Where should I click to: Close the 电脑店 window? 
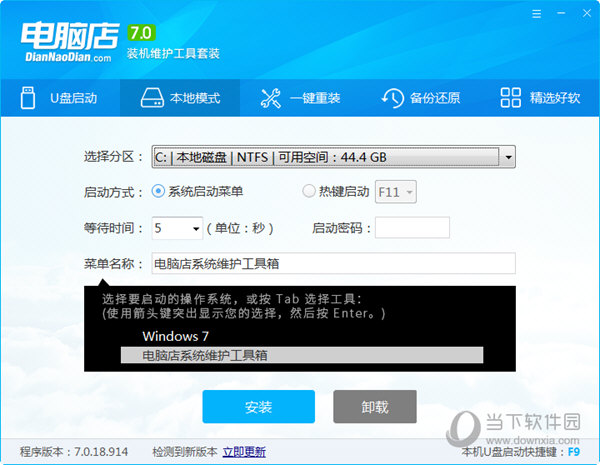coord(587,13)
